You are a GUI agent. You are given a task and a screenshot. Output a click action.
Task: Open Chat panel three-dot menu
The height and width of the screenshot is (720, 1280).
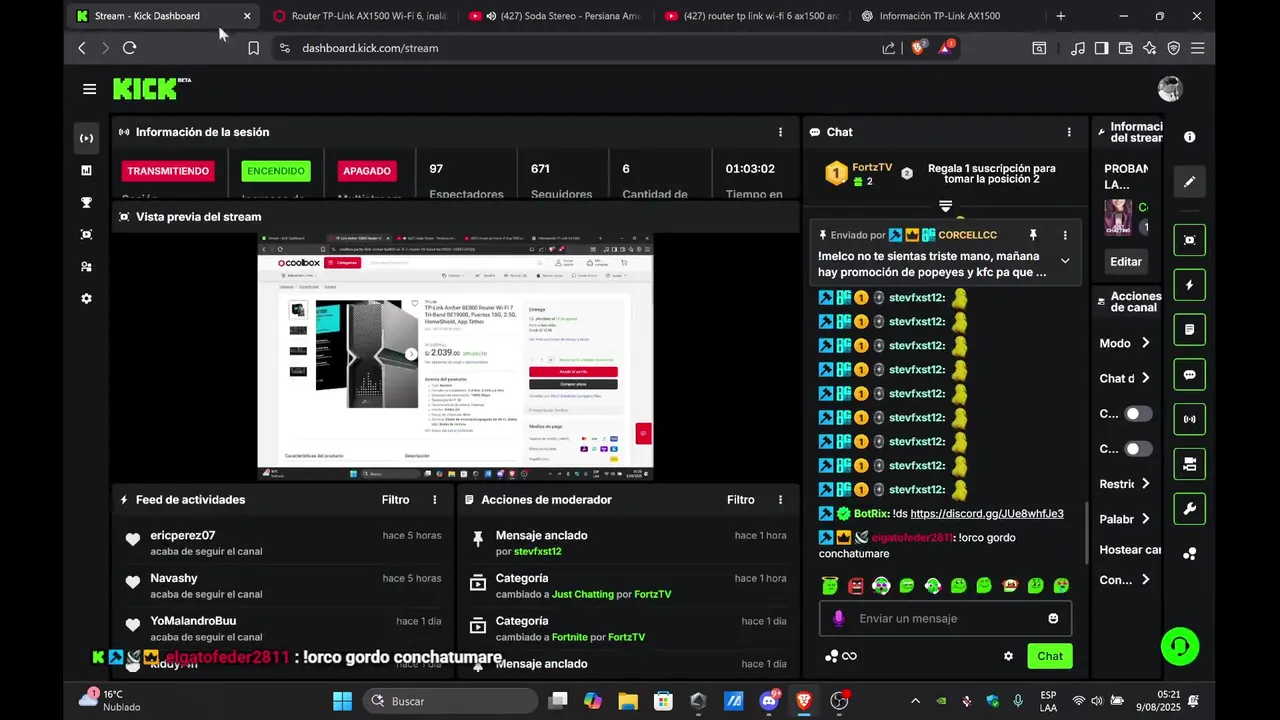1069,132
